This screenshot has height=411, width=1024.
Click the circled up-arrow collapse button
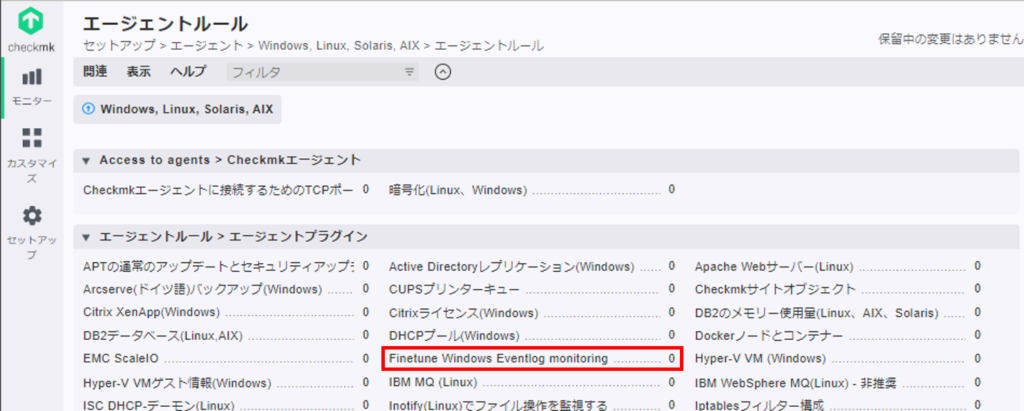443,72
